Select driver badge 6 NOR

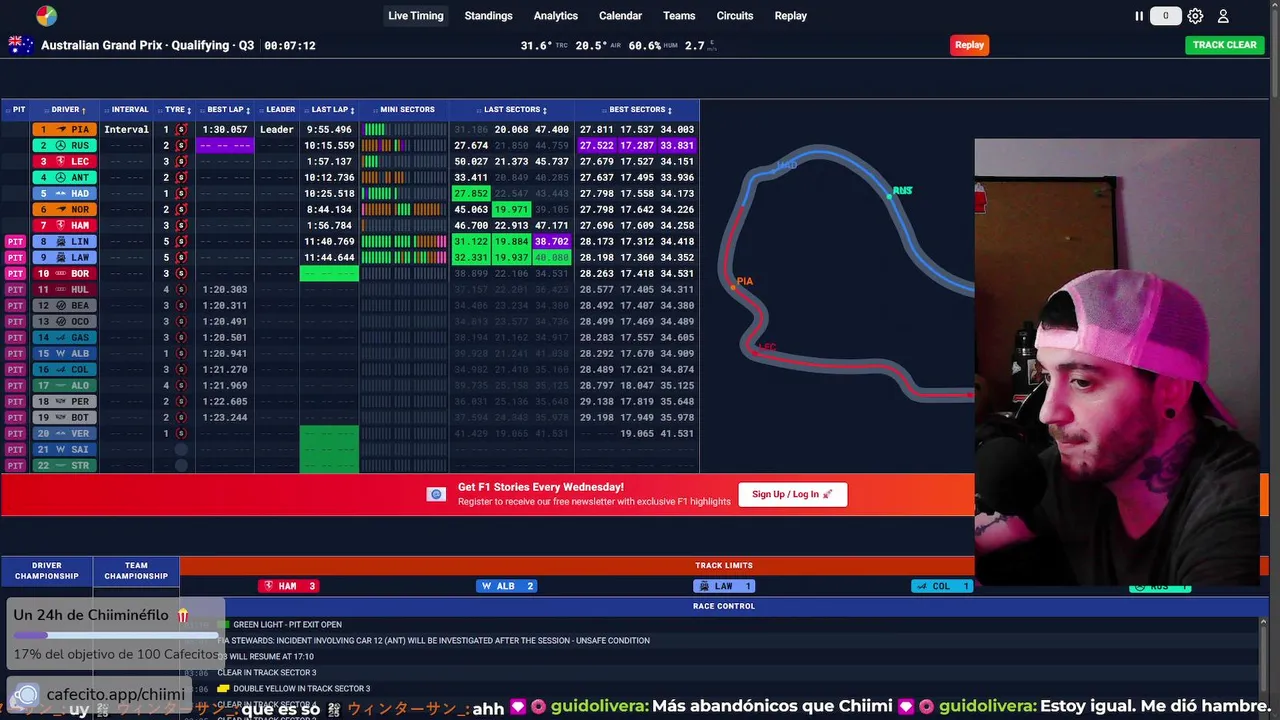pyautogui.click(x=65, y=210)
